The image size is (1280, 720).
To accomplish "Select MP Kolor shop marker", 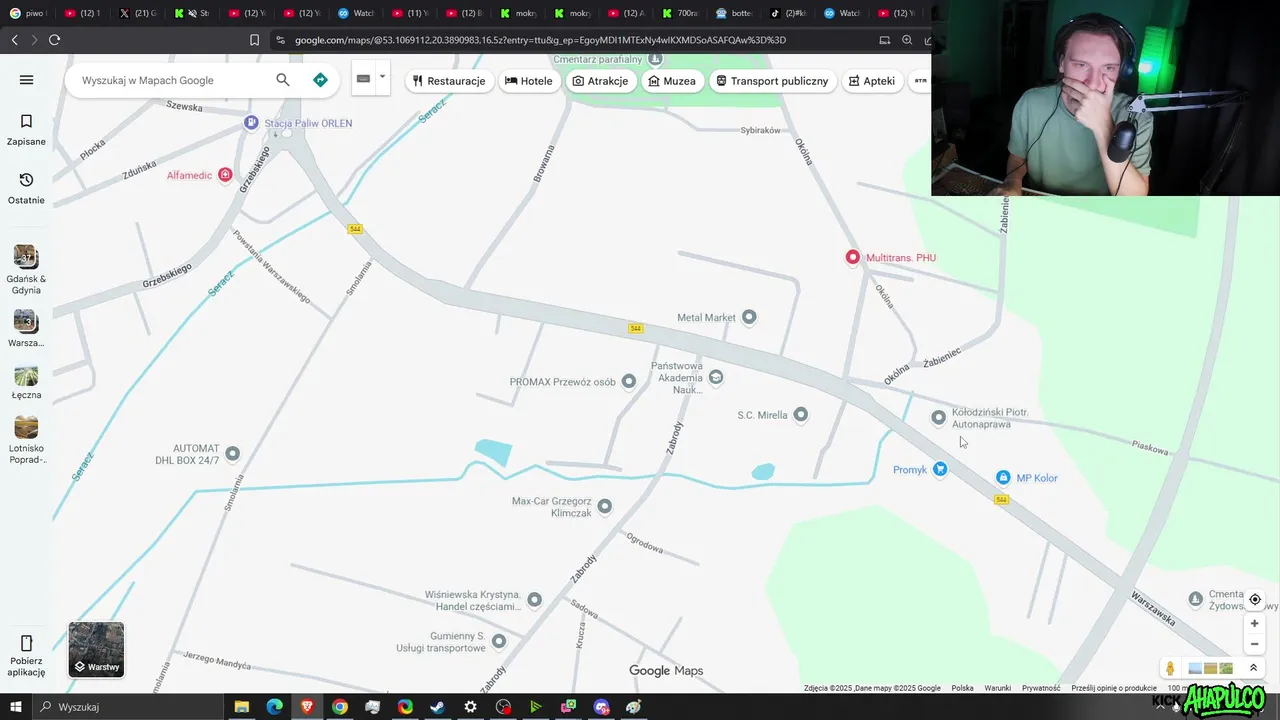I will 1003,477.
